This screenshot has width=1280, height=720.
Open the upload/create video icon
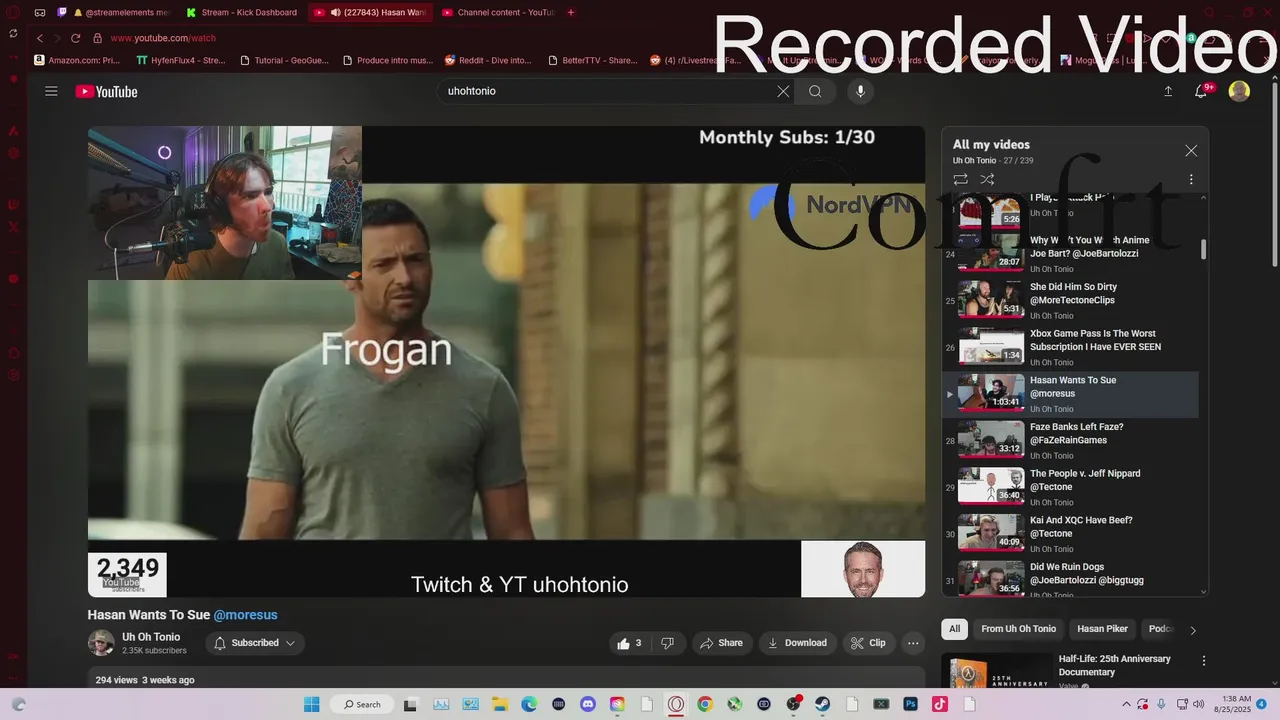(x=1168, y=91)
